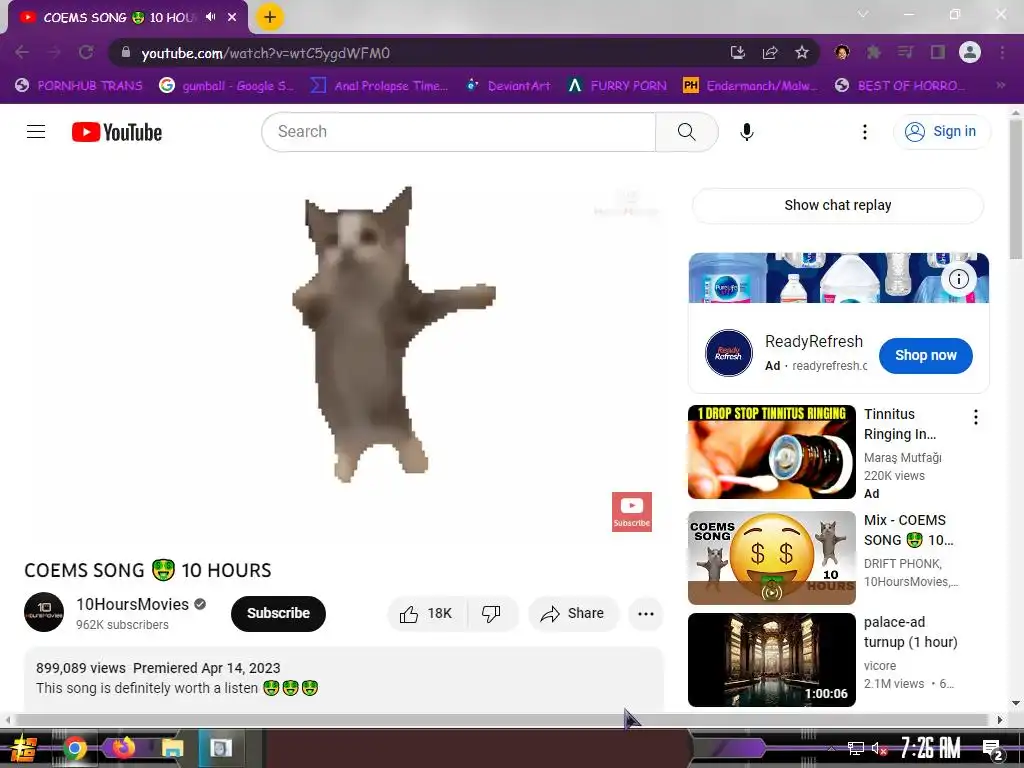Expand the video description box
The height and width of the screenshot is (768, 1024).
344,679
